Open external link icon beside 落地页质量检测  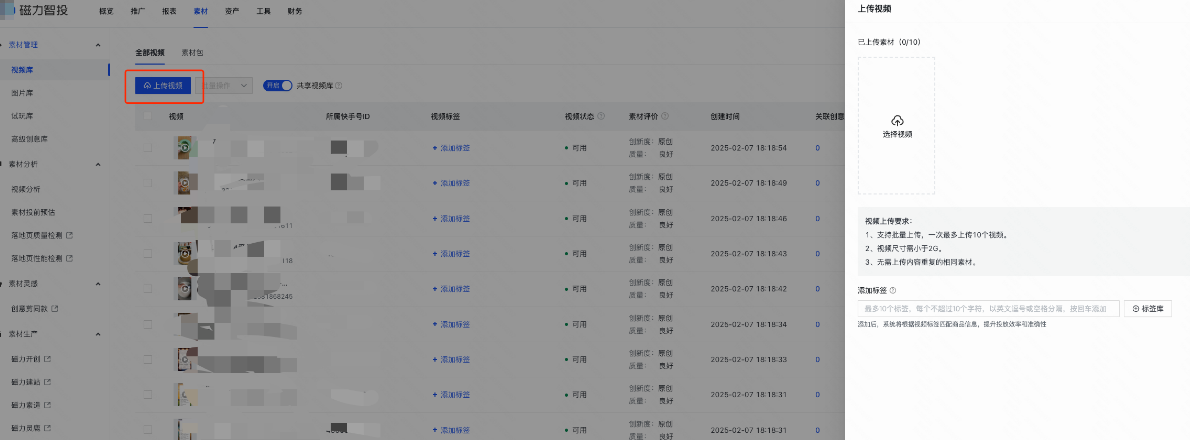point(70,235)
